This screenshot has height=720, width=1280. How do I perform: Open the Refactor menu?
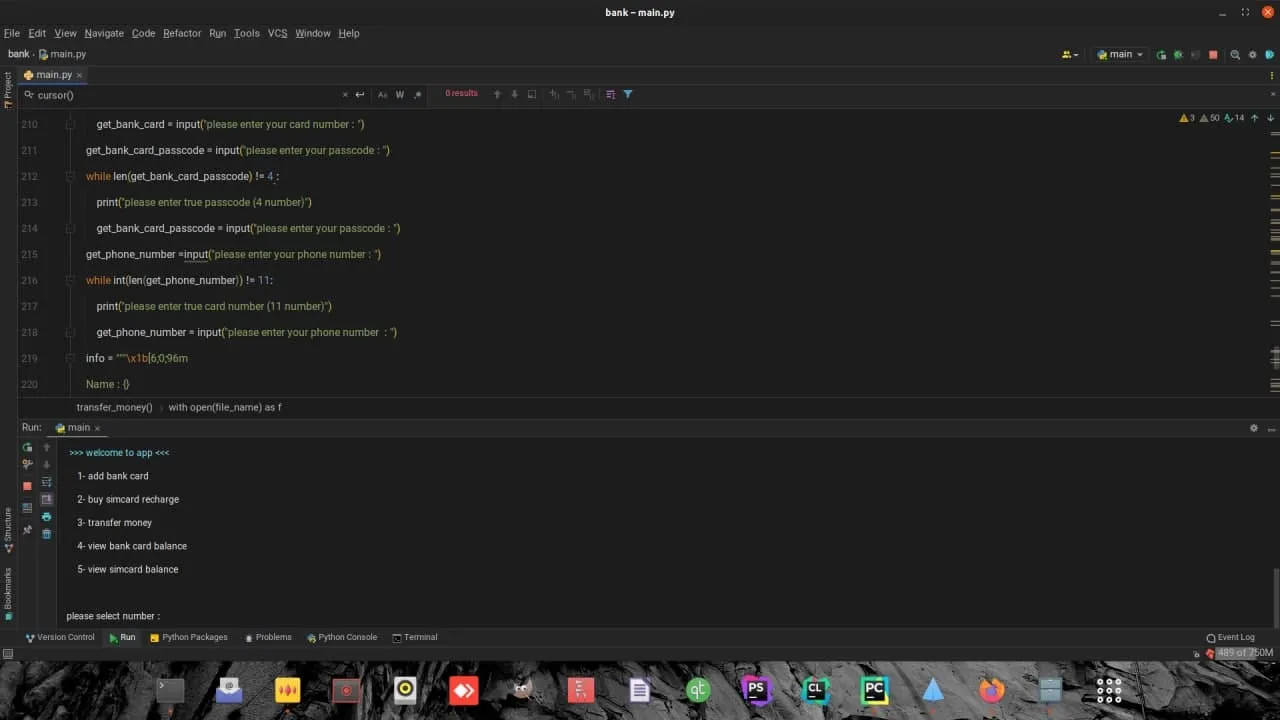point(182,33)
